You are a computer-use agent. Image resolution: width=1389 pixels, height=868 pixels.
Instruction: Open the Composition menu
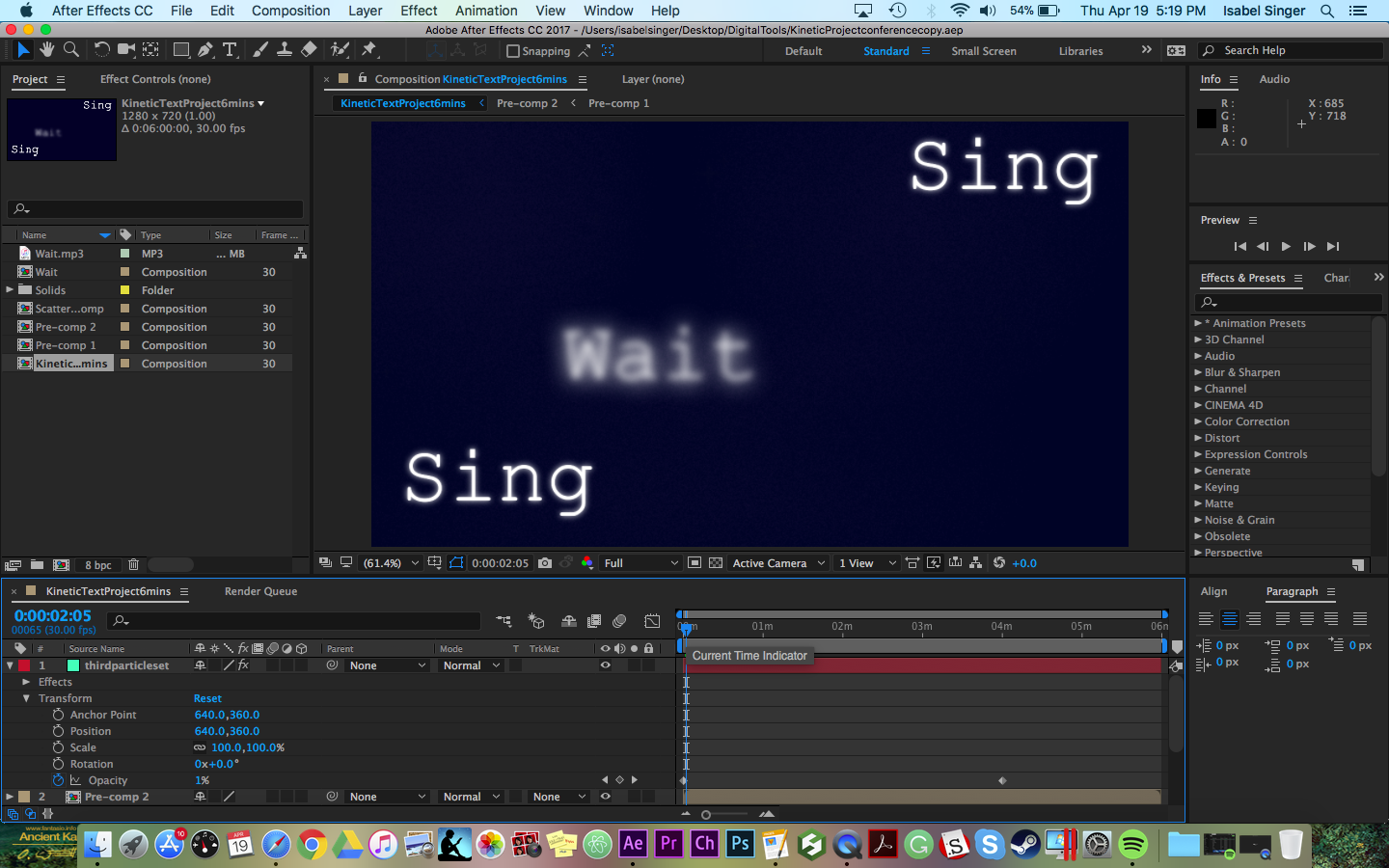click(x=290, y=11)
